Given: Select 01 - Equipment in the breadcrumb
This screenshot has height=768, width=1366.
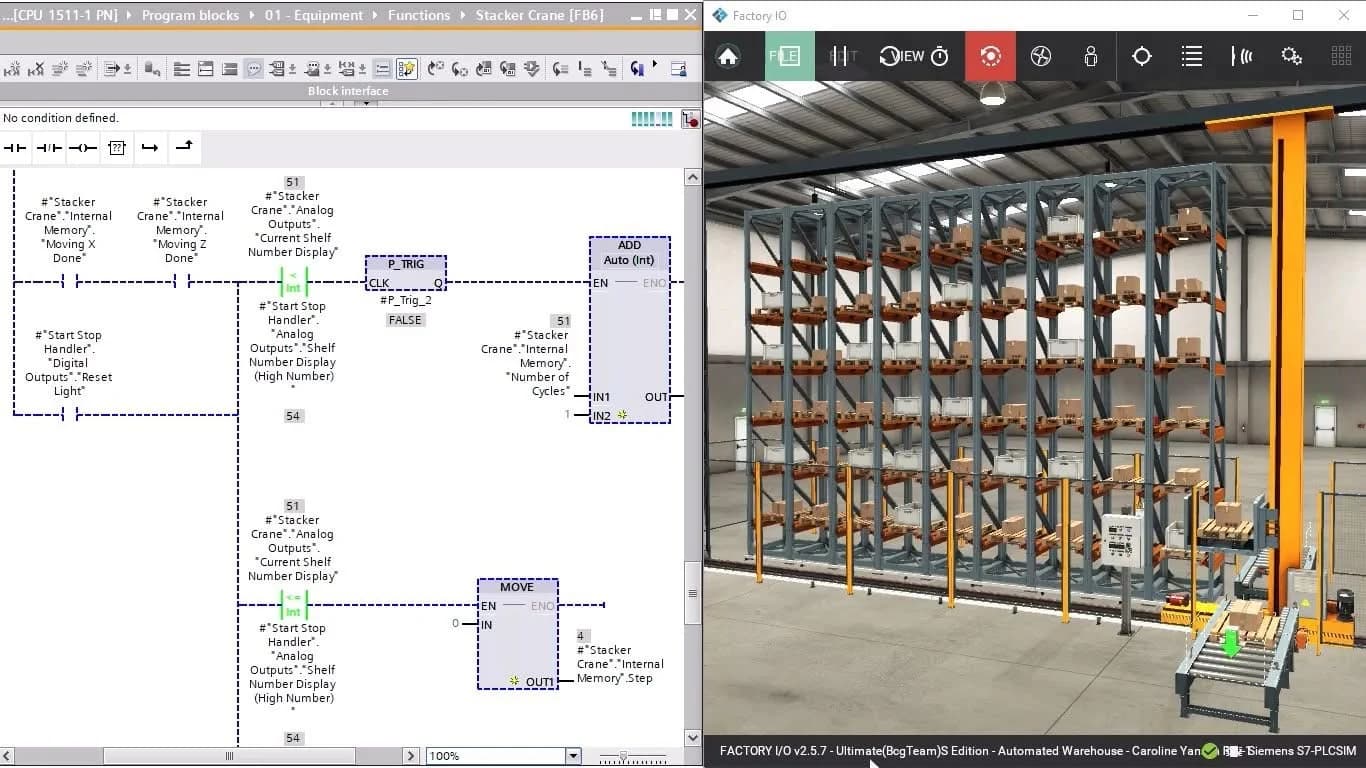Looking at the screenshot, I should click(313, 15).
